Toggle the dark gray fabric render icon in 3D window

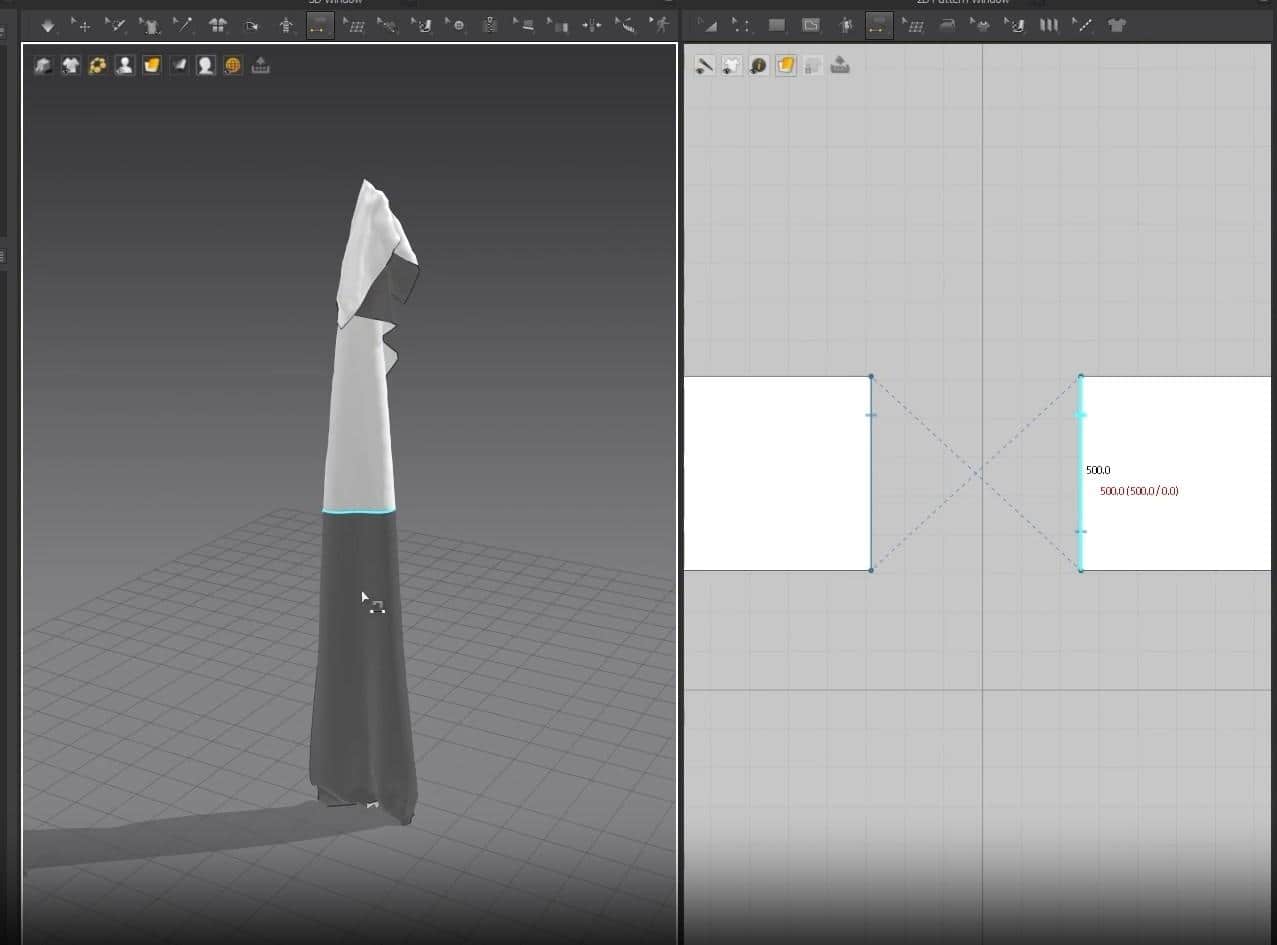pos(179,66)
